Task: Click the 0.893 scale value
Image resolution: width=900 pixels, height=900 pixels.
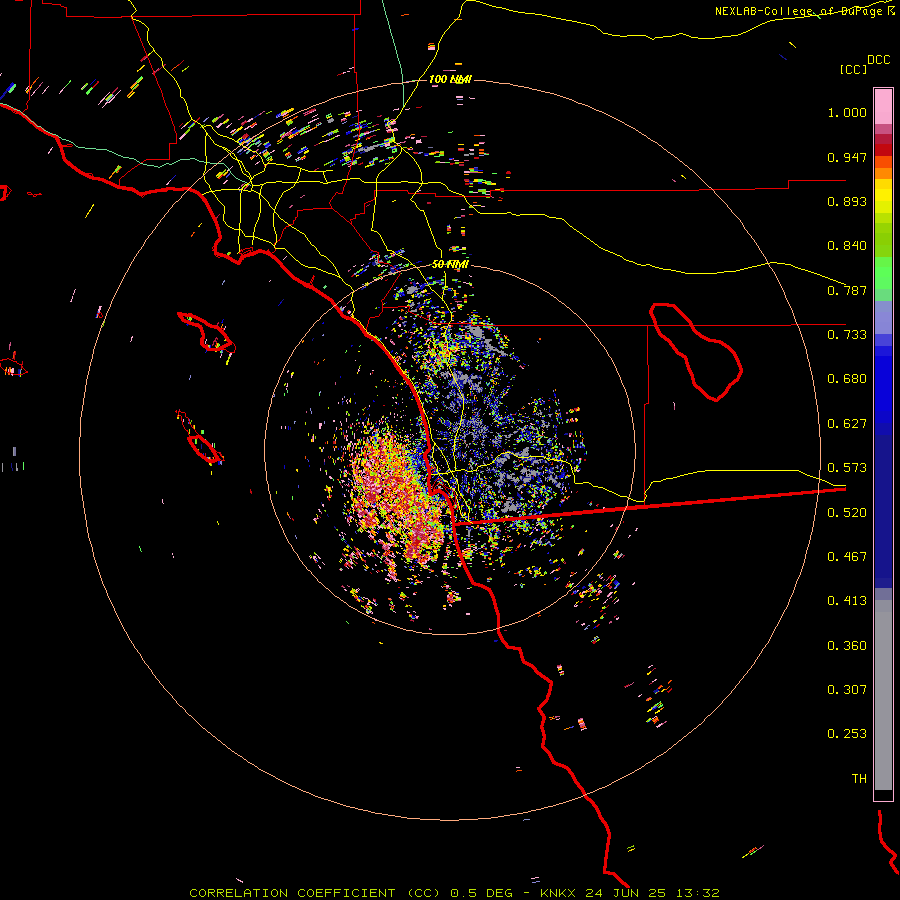Action: pos(847,201)
